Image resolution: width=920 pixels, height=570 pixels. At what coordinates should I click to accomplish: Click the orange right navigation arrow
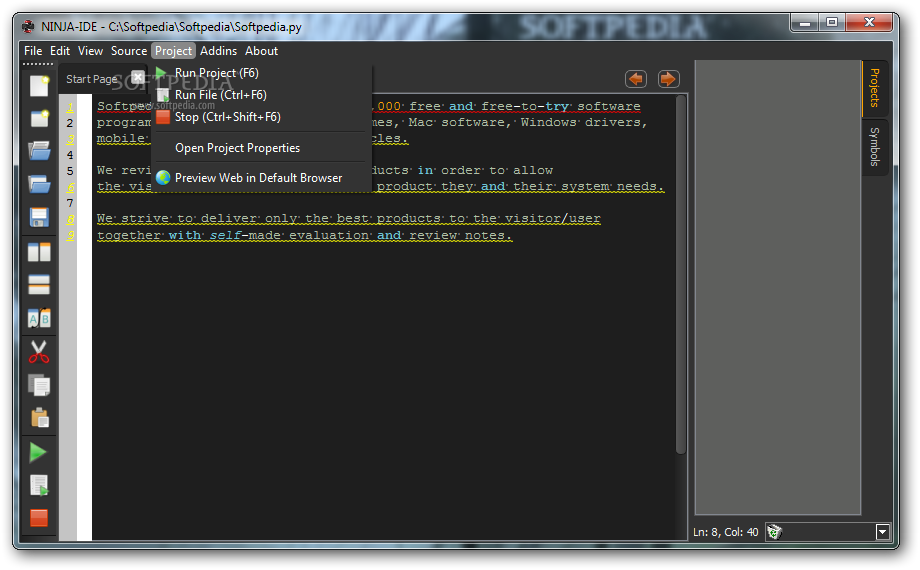tap(668, 79)
